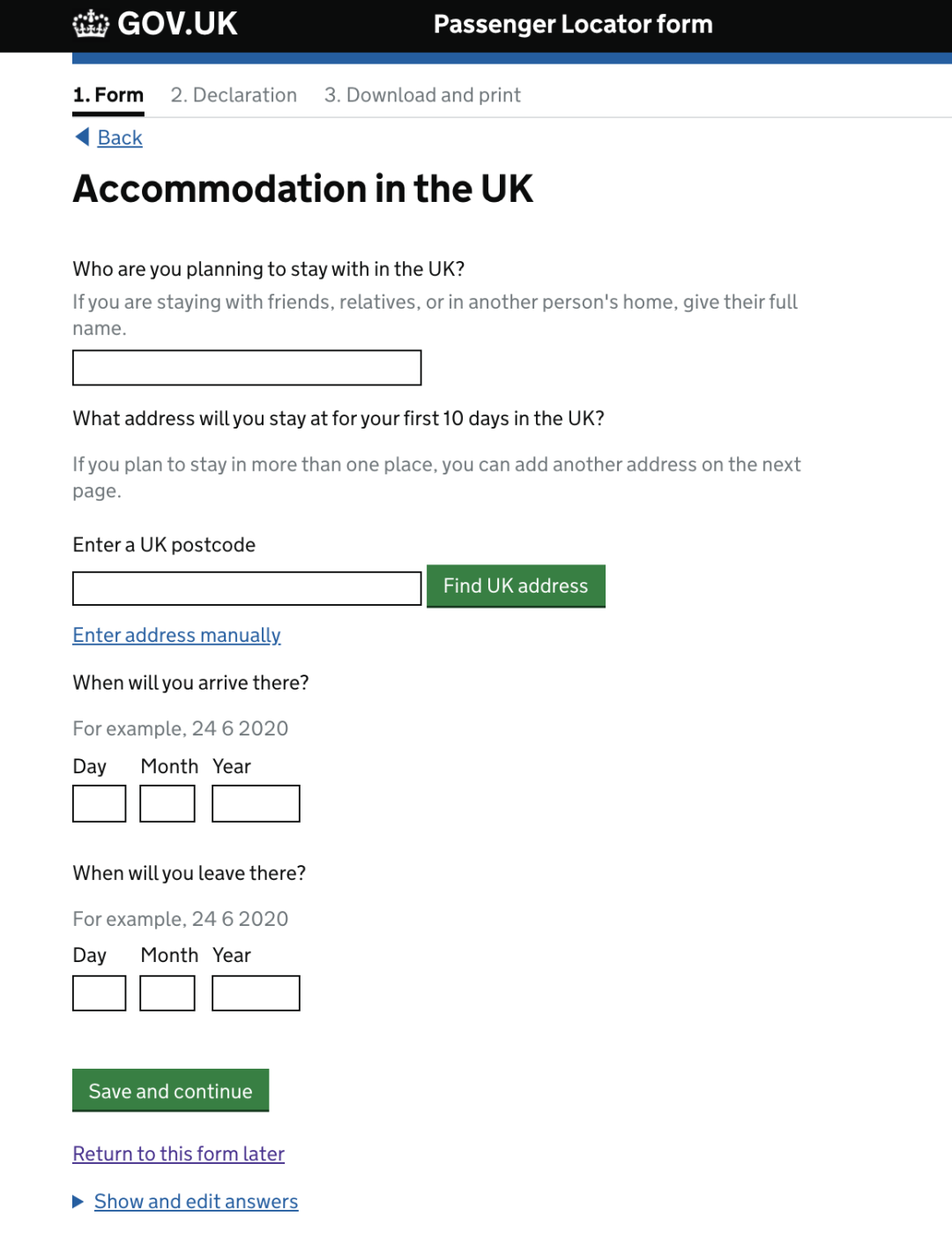Open Enter address manually link
This screenshot has height=1246, width=952.
pos(176,635)
